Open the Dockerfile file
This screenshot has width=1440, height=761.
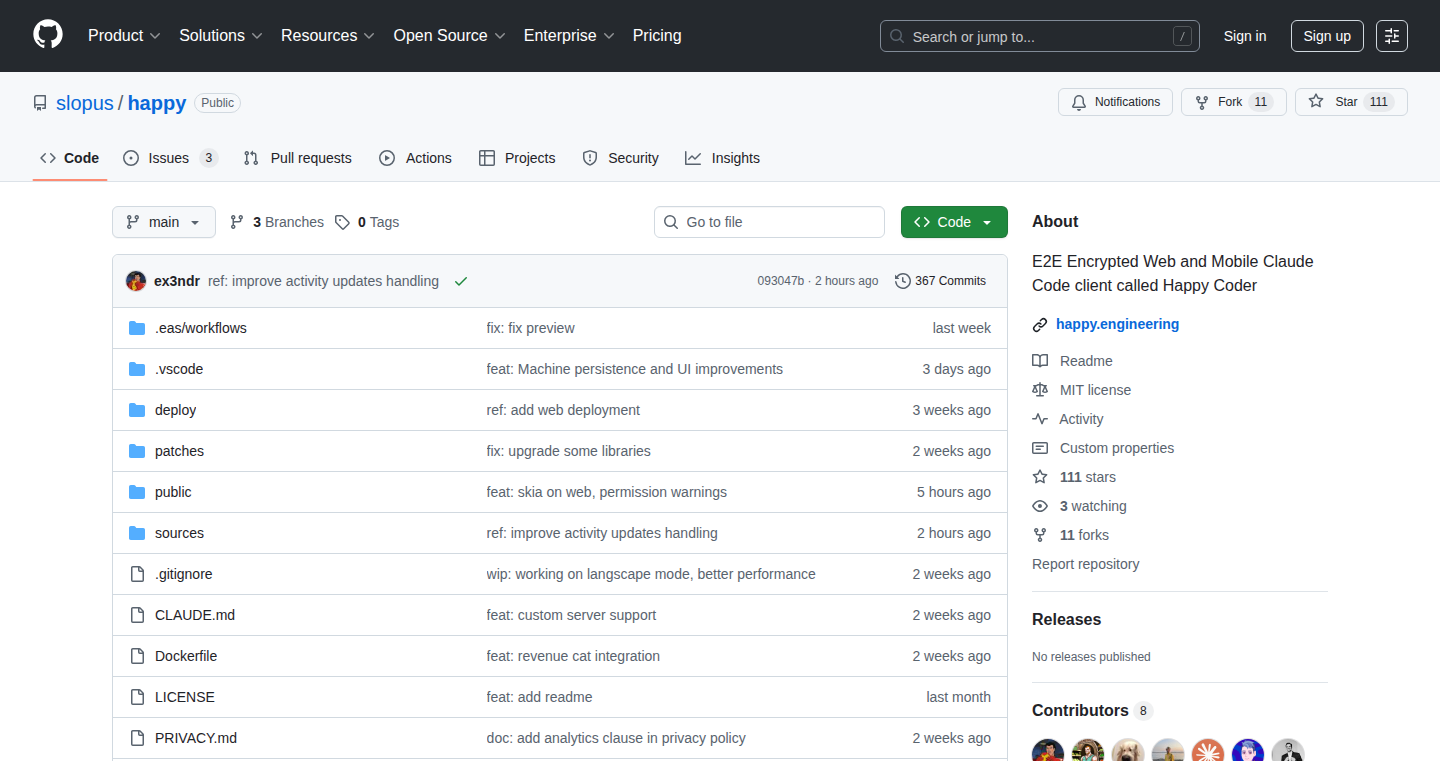click(x=186, y=656)
